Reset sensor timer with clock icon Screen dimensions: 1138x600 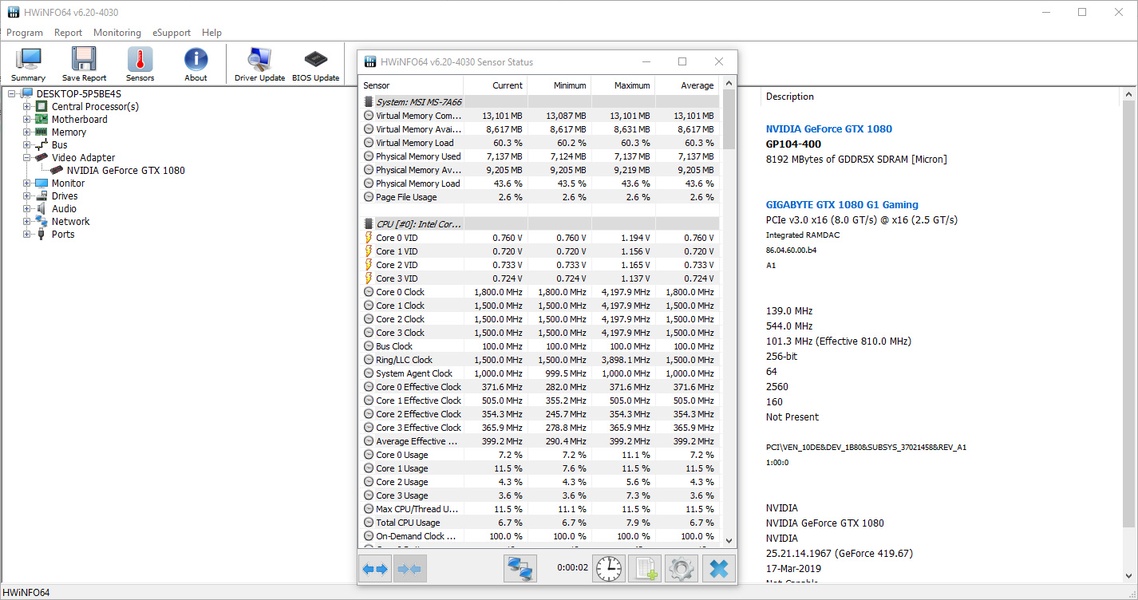coord(608,569)
